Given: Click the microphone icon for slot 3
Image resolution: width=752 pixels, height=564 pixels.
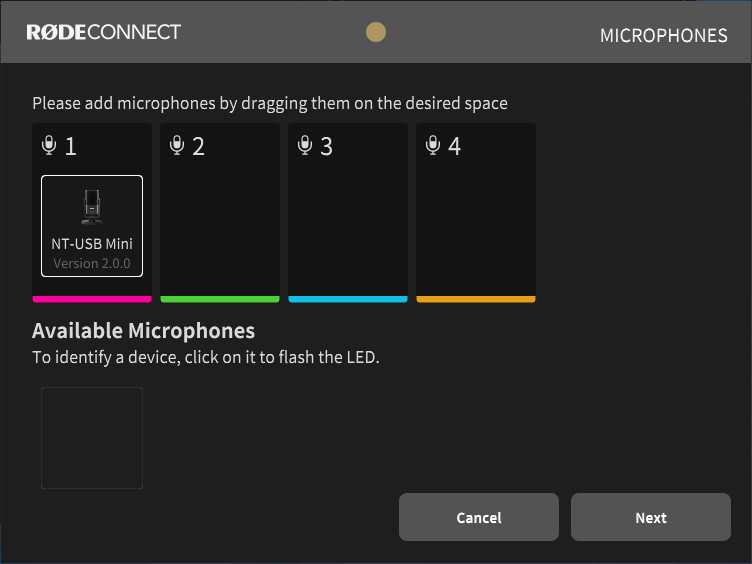Looking at the screenshot, I should point(305,146).
